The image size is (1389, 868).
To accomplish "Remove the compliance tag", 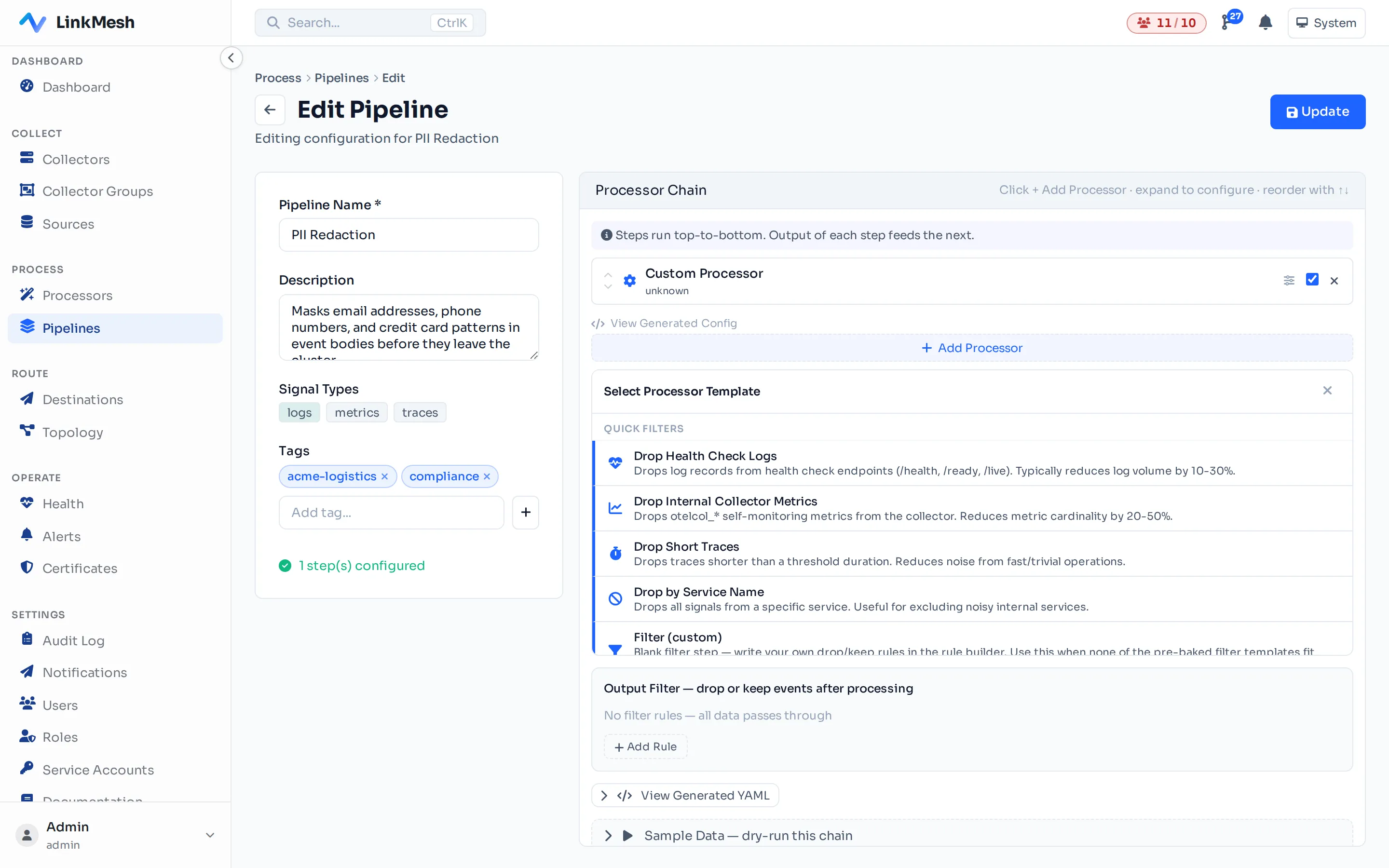I will pyautogui.click(x=487, y=476).
